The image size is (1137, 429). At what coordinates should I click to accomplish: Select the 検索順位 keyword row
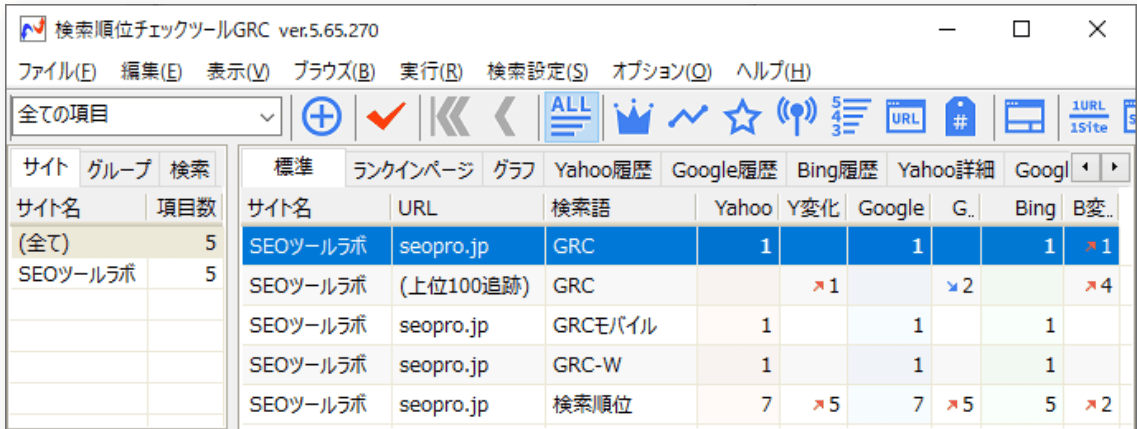[x=591, y=405]
